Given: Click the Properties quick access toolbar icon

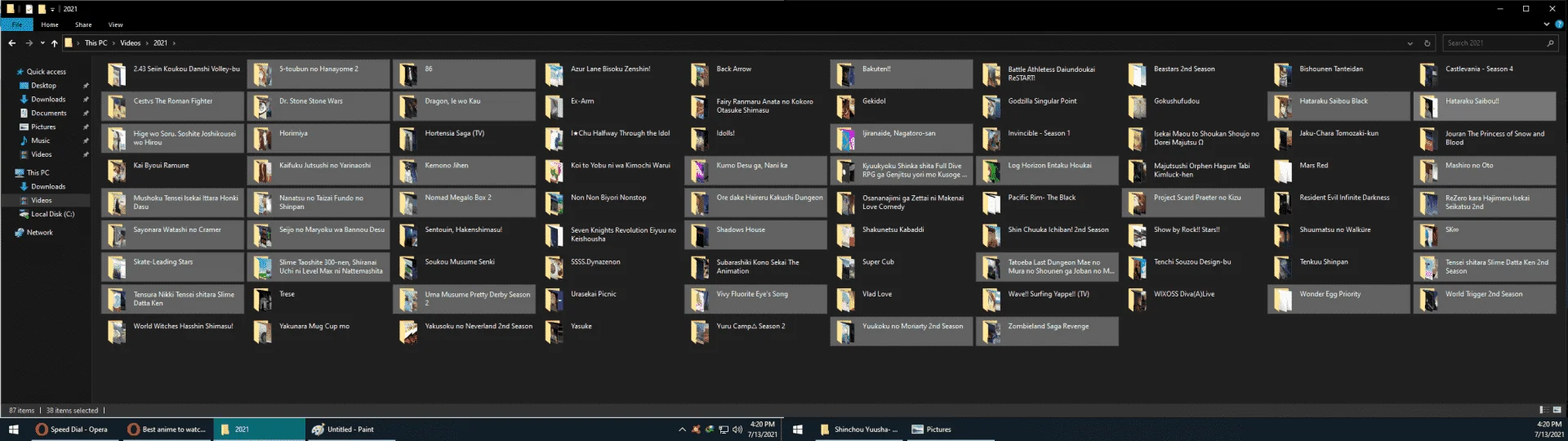Looking at the screenshot, I should click(29, 9).
